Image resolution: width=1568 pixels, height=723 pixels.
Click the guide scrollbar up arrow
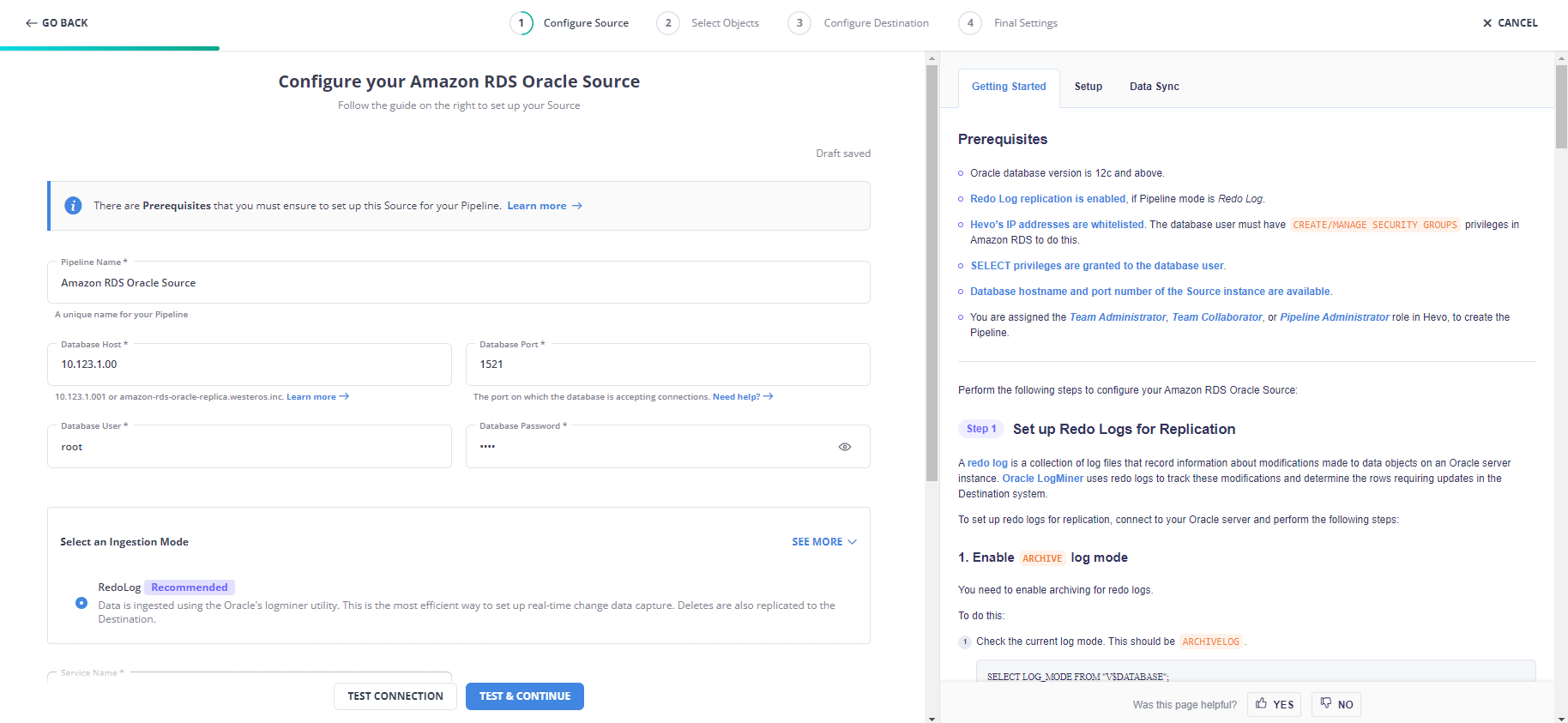coord(1562,58)
